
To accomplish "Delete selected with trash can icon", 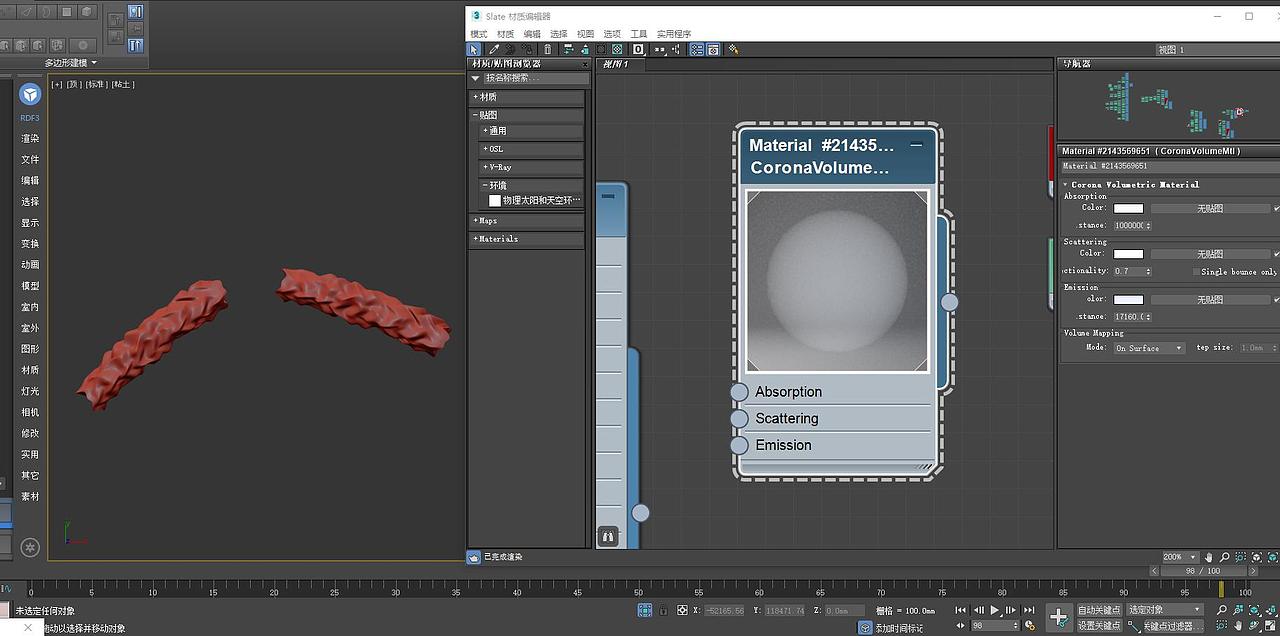I will coord(548,49).
